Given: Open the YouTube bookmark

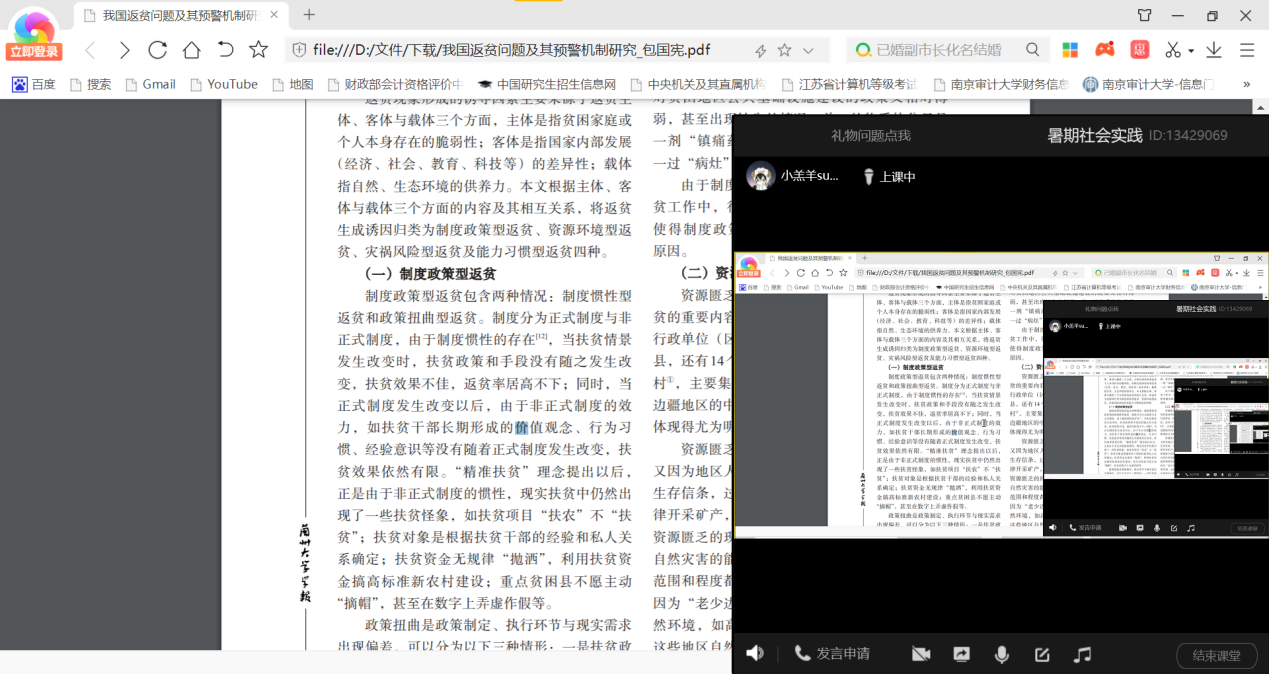Looking at the screenshot, I should pyautogui.click(x=222, y=85).
